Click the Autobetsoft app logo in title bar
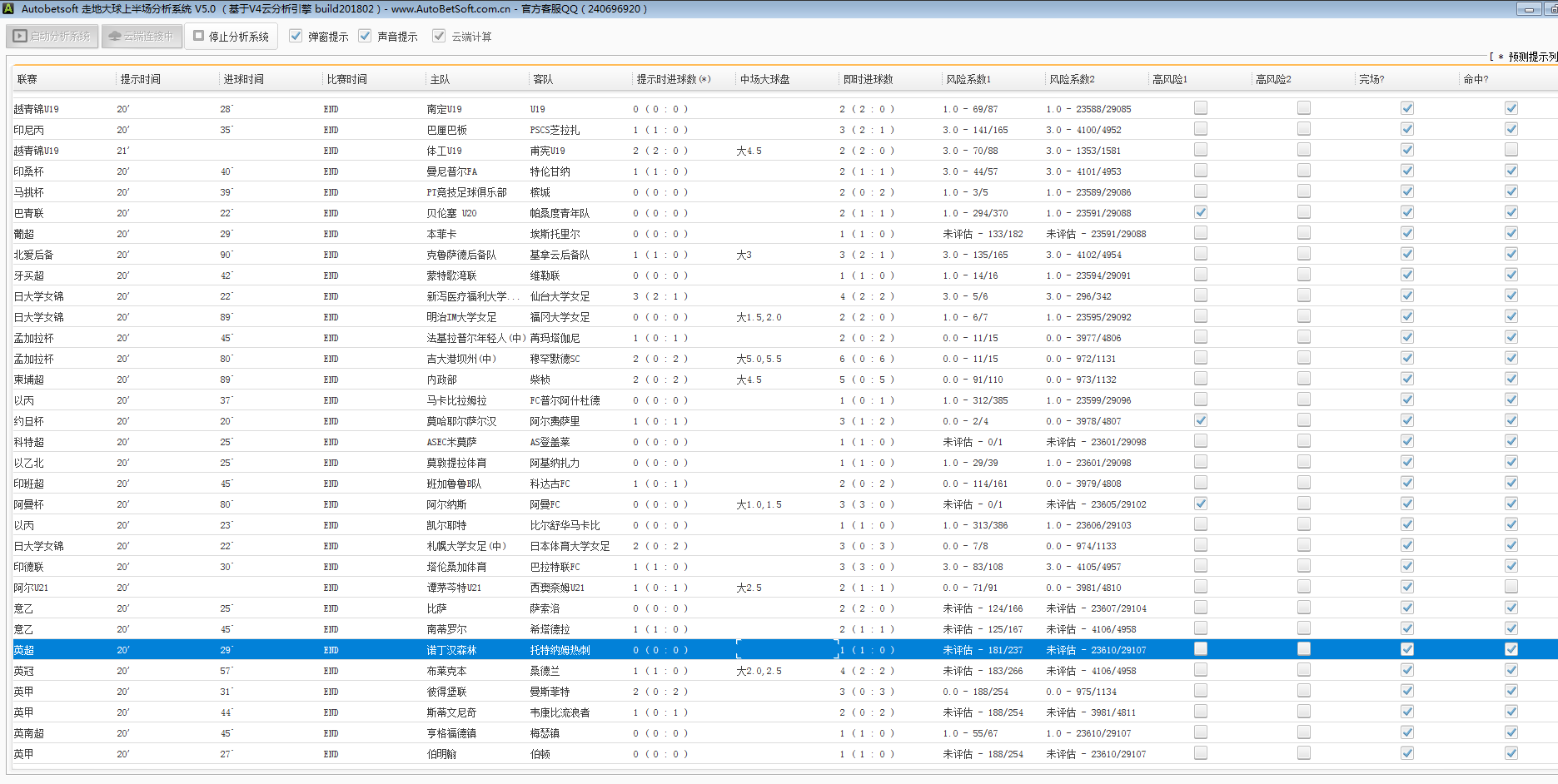1558x784 pixels. (x=7, y=9)
